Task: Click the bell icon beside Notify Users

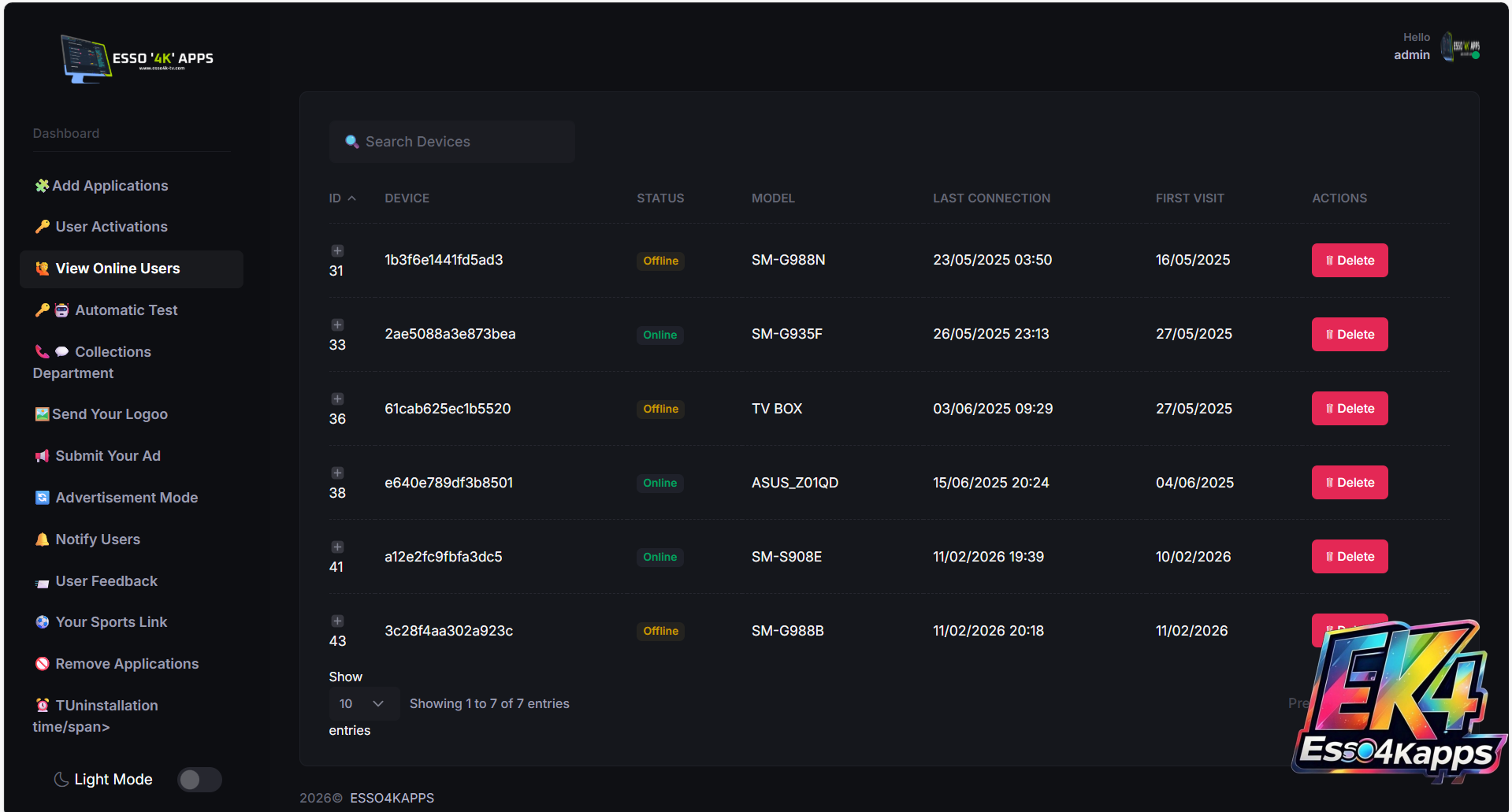Action: click(43, 539)
